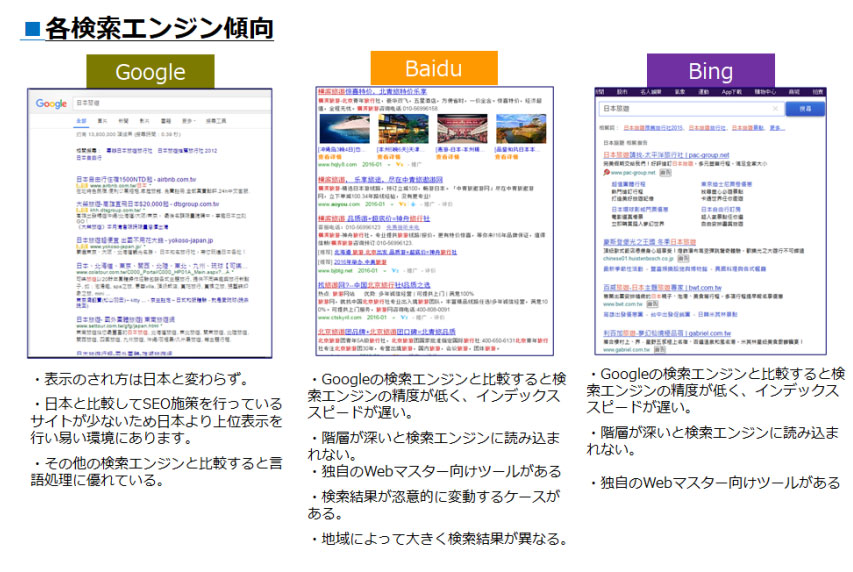Click the red icon beside www.pac-group.net

click(607, 173)
